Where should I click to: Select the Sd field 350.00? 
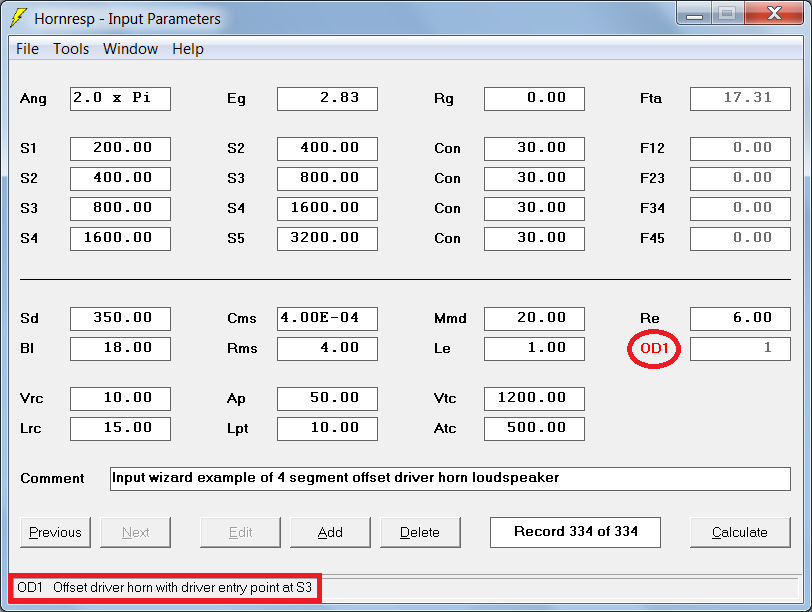click(120, 318)
